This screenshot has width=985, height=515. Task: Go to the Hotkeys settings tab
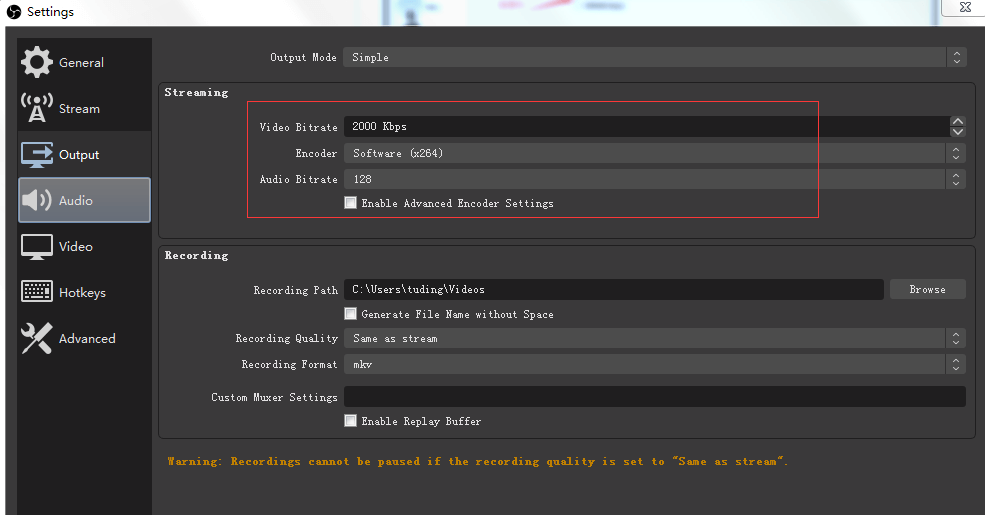click(x=84, y=293)
